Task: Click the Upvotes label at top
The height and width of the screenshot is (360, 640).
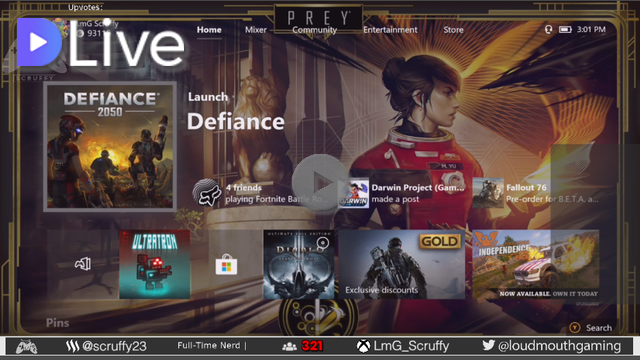Action: (85, 7)
